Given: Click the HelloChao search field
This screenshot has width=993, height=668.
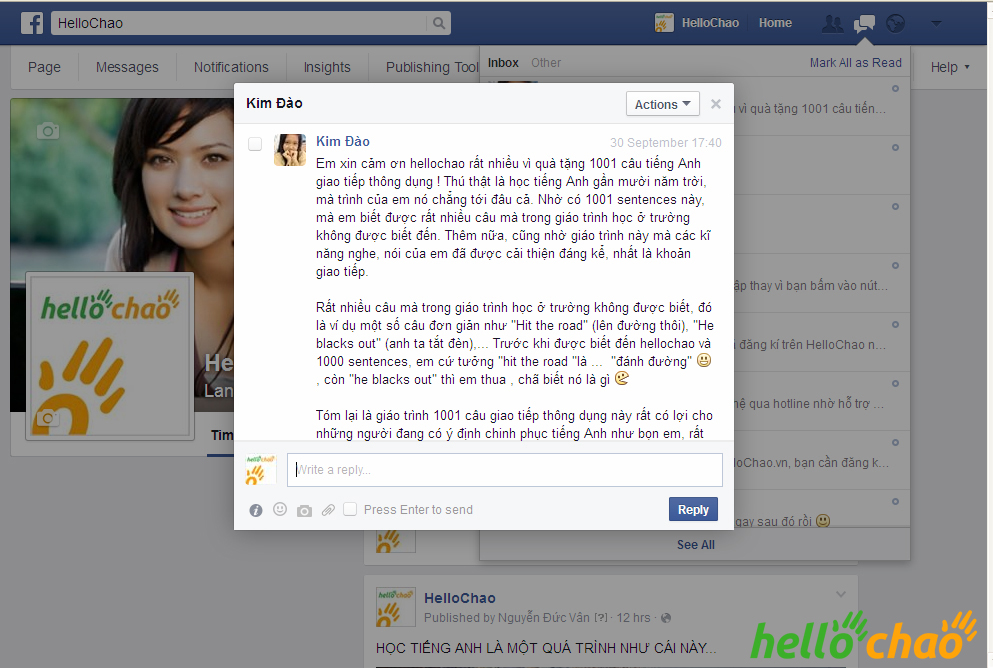Looking at the screenshot, I should pos(239,23).
